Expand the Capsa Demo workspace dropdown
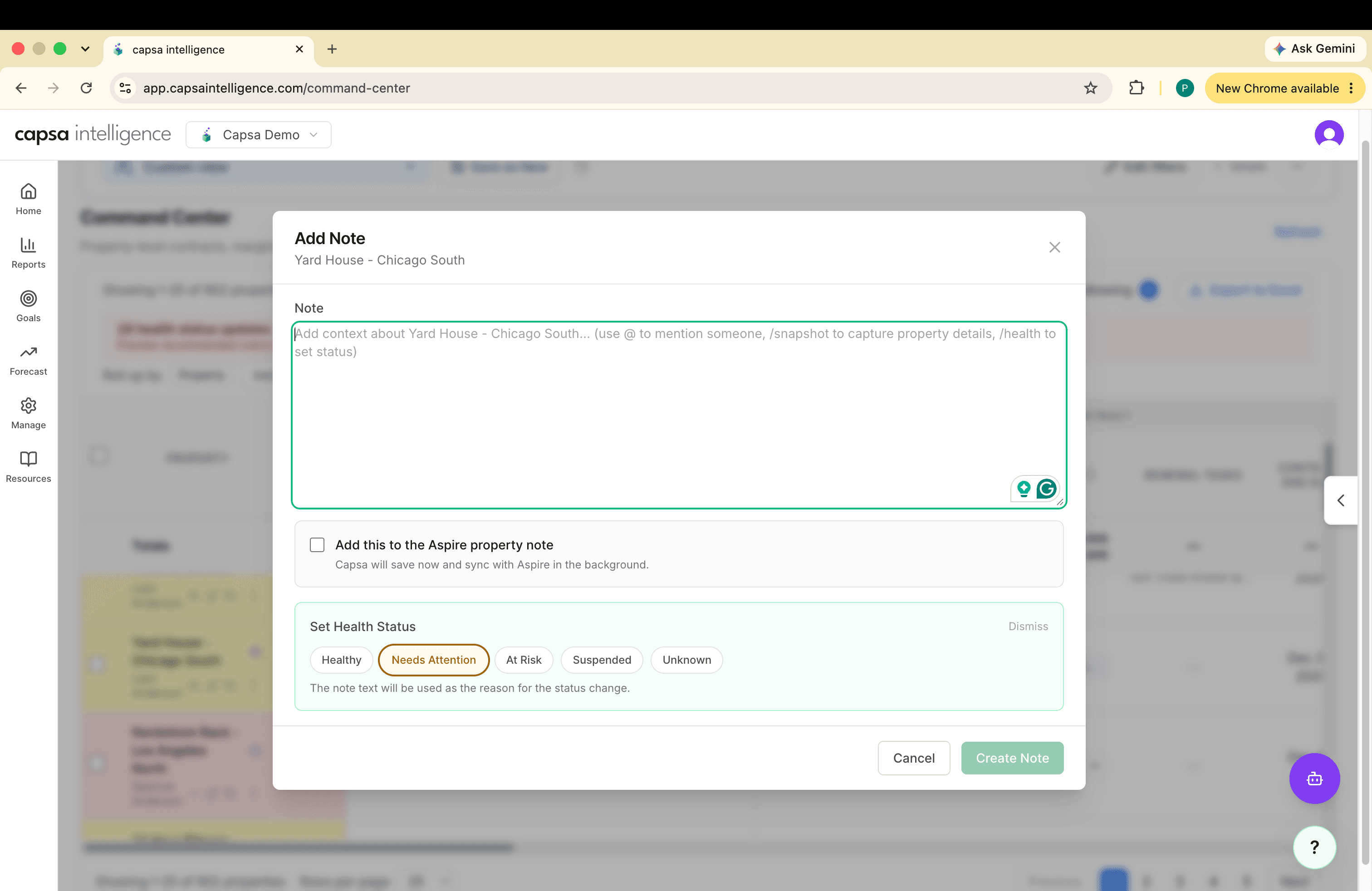 [x=259, y=135]
